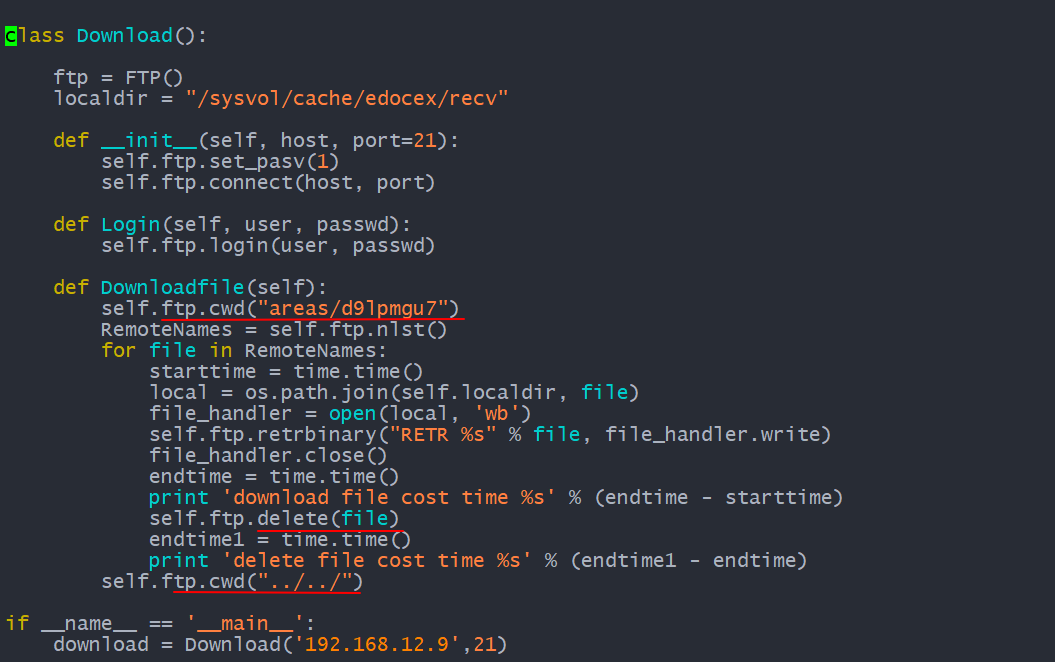
Task: Click the underlined "areas/d9lpmgu7" string
Action: coord(353,309)
